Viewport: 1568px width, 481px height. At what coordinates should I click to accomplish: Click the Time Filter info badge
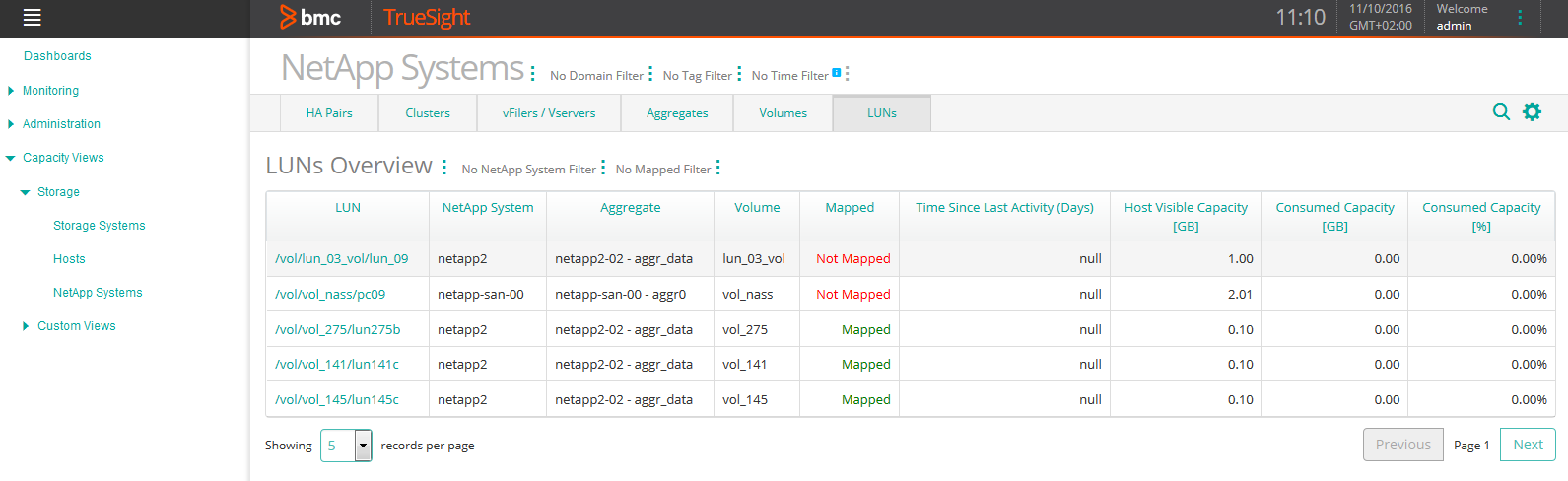(x=837, y=72)
